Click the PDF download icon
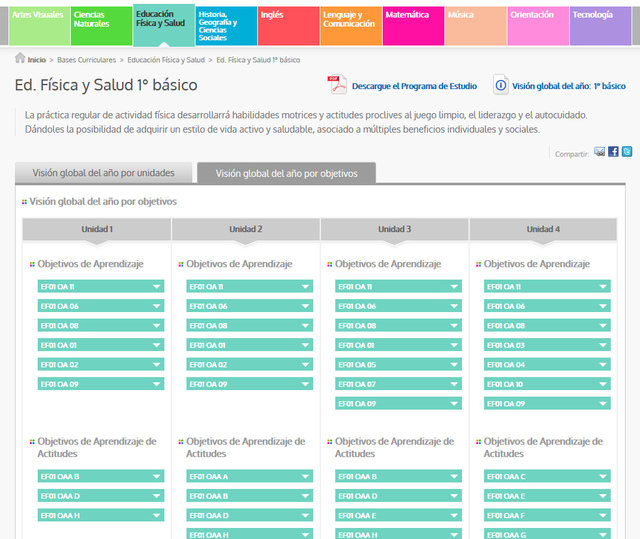Image resolution: width=640 pixels, height=539 pixels. pyautogui.click(x=337, y=85)
